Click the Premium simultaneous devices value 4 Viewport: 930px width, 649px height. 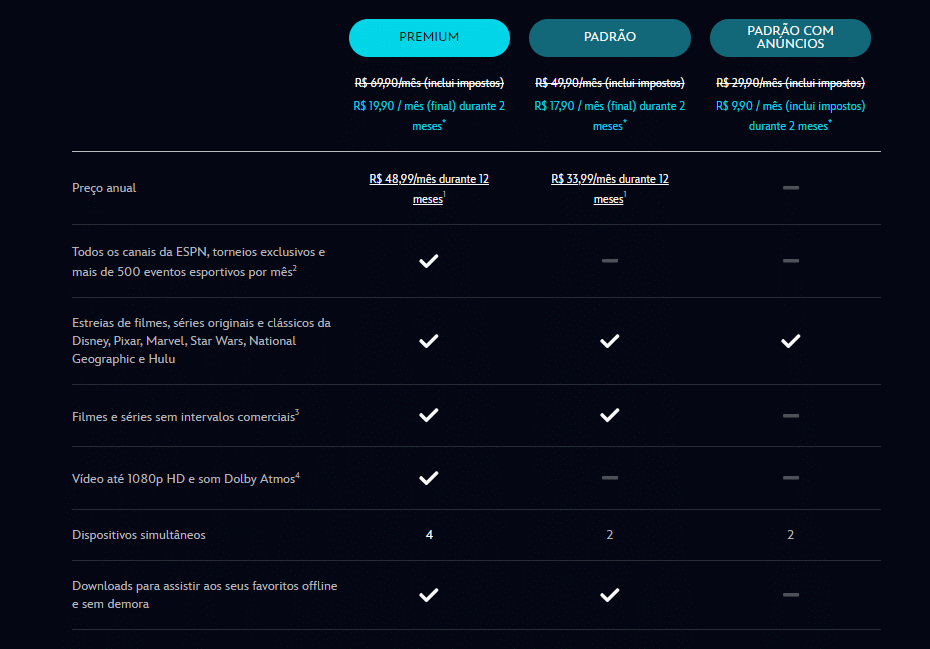pyautogui.click(x=429, y=535)
